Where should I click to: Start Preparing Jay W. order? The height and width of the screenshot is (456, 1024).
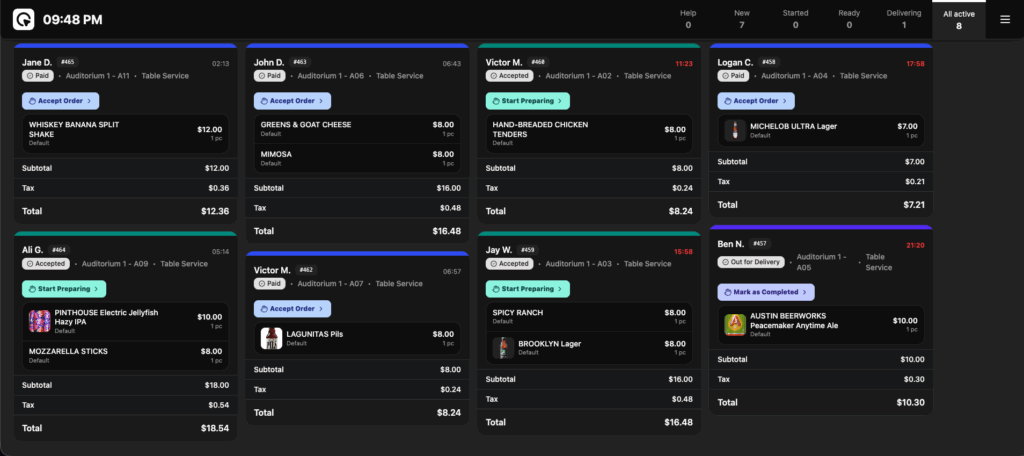[527, 289]
